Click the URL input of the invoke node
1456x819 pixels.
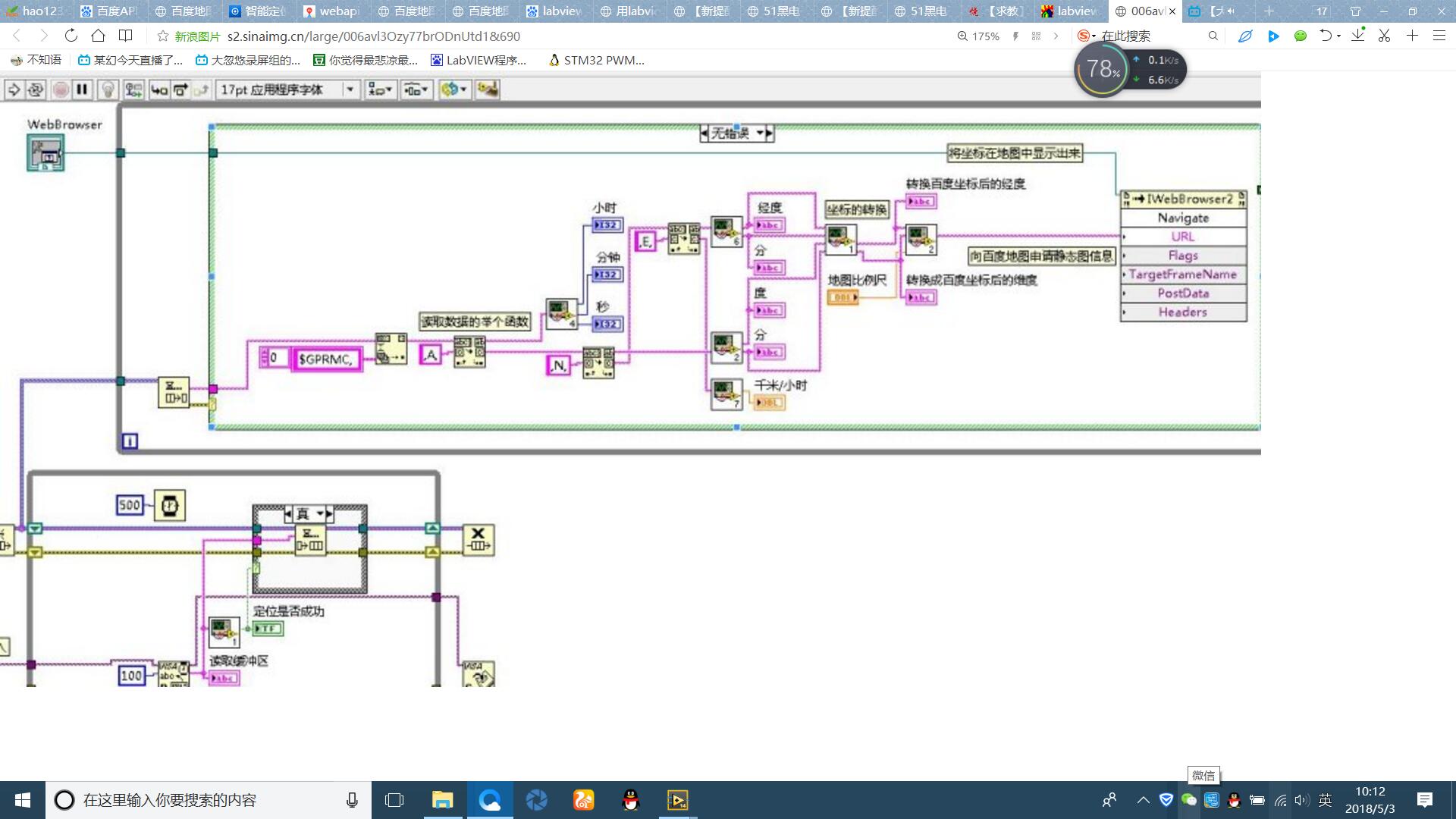1183,237
